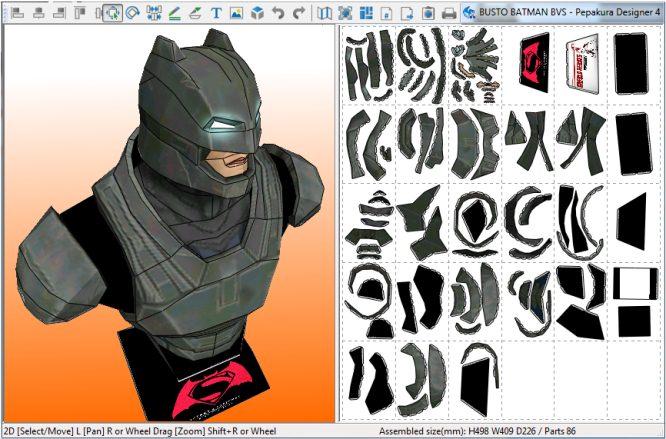The image size is (666, 439).
Task: Click the small page document icon
Action: (x=386, y=13)
